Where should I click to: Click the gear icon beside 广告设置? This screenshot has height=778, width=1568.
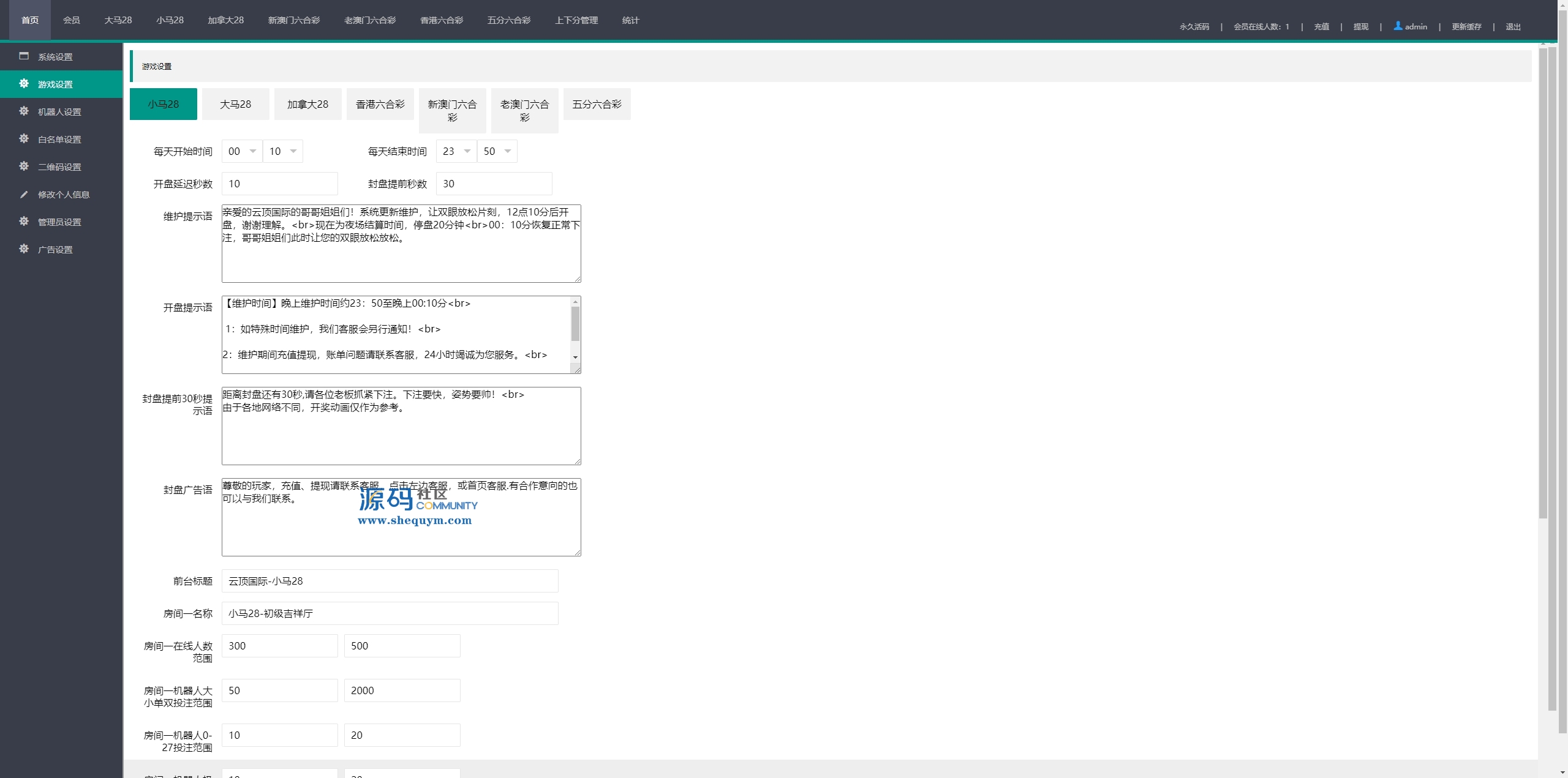pos(24,249)
